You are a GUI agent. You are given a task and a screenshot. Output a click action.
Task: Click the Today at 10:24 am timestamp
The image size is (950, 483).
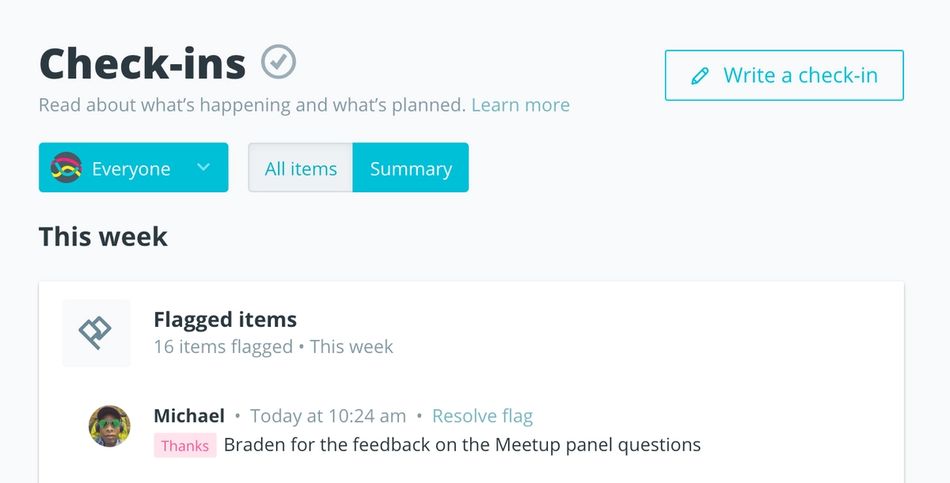tap(328, 416)
